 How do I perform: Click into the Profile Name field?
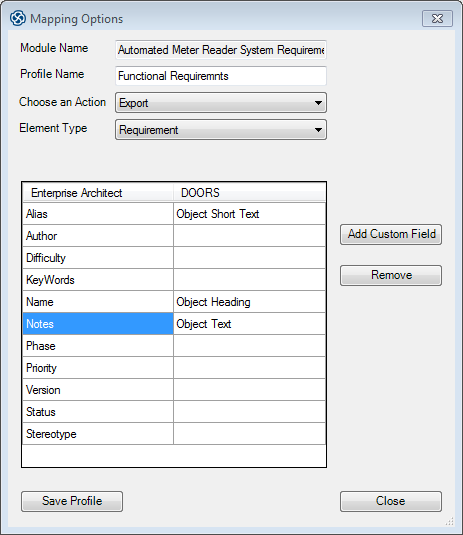(221, 76)
